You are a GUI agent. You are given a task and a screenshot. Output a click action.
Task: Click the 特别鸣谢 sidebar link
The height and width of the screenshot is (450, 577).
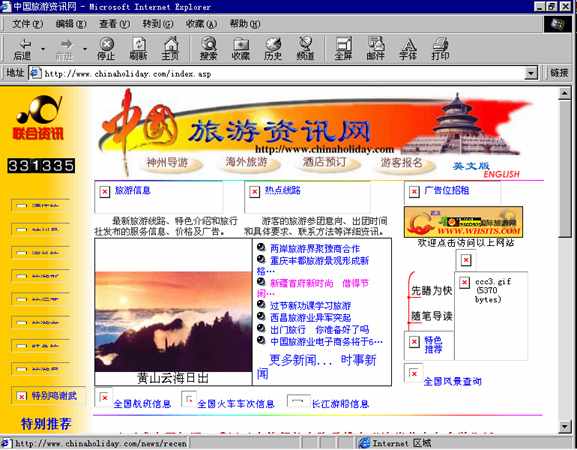click(54, 396)
